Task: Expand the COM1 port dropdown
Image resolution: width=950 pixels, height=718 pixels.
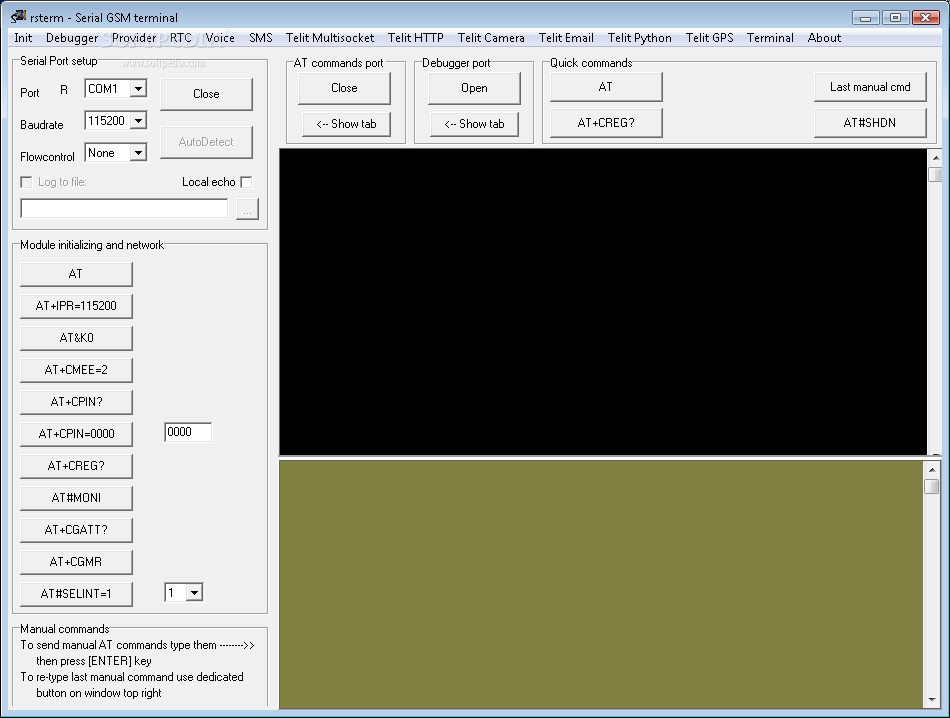Action: coord(138,88)
